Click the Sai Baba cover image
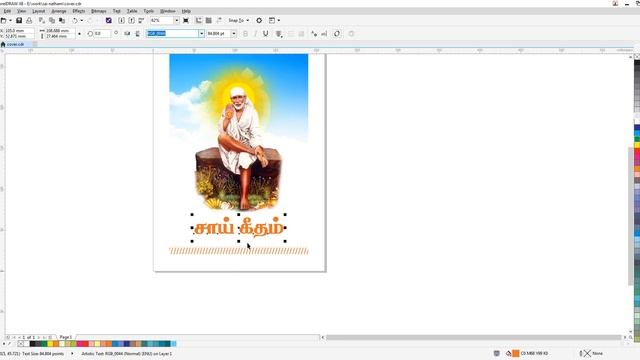The image size is (640, 360). tap(239, 132)
